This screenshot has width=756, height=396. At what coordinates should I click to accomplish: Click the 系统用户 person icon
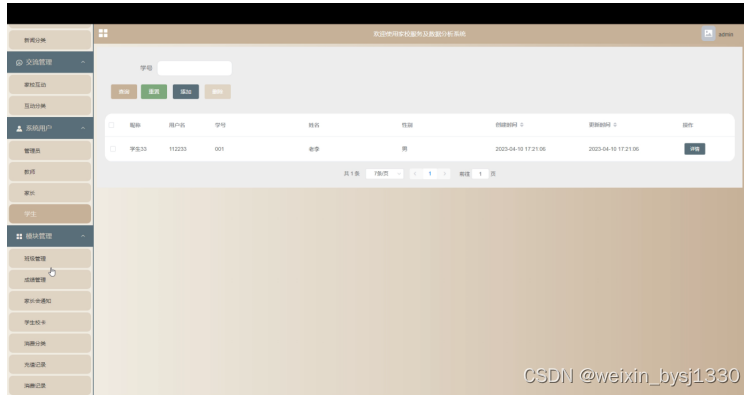point(19,128)
